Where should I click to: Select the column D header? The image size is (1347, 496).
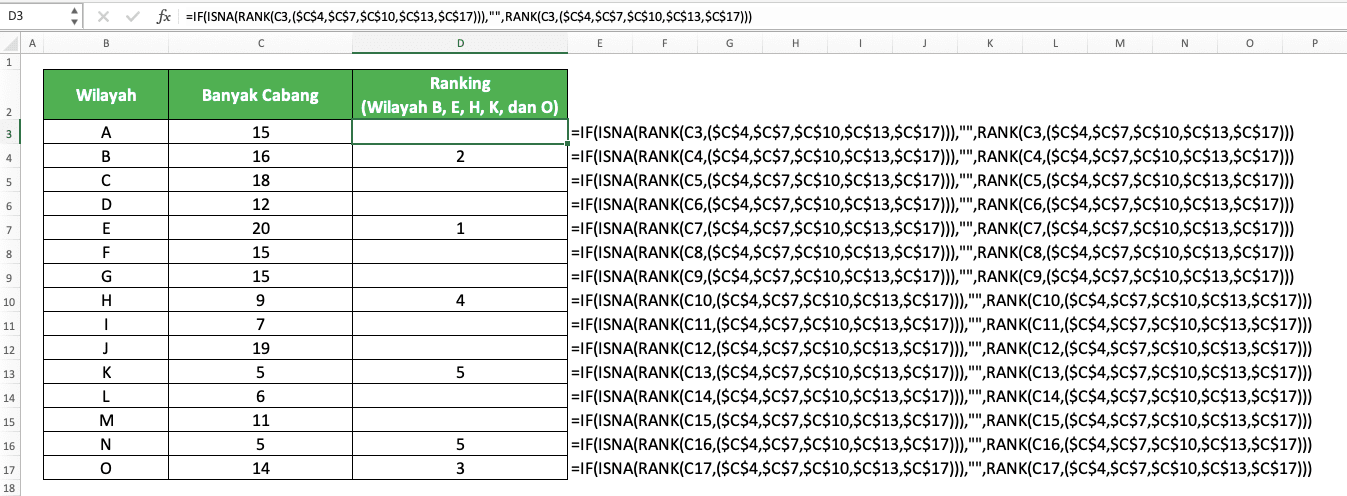tap(460, 43)
